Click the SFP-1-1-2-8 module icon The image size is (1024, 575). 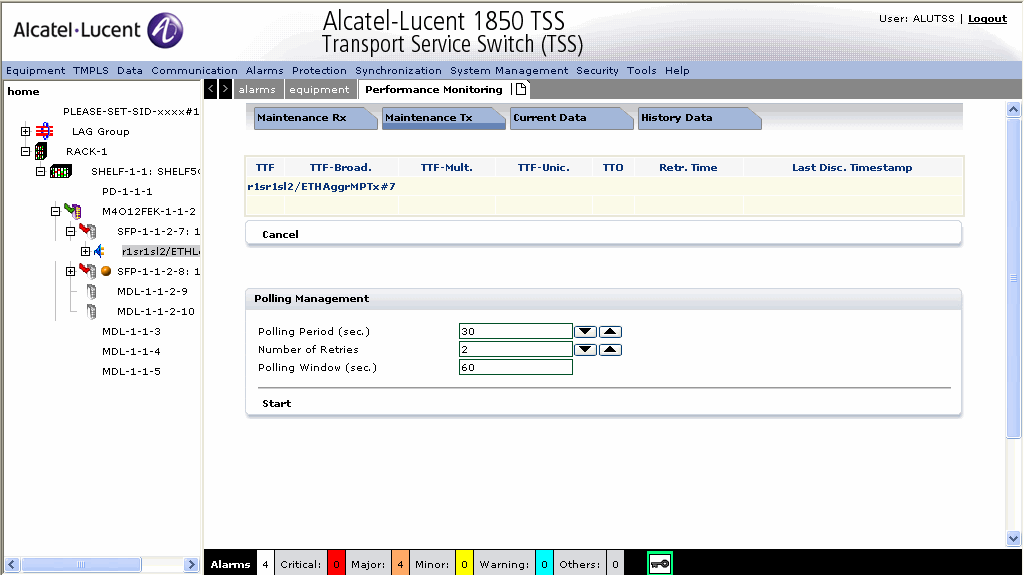coord(88,271)
